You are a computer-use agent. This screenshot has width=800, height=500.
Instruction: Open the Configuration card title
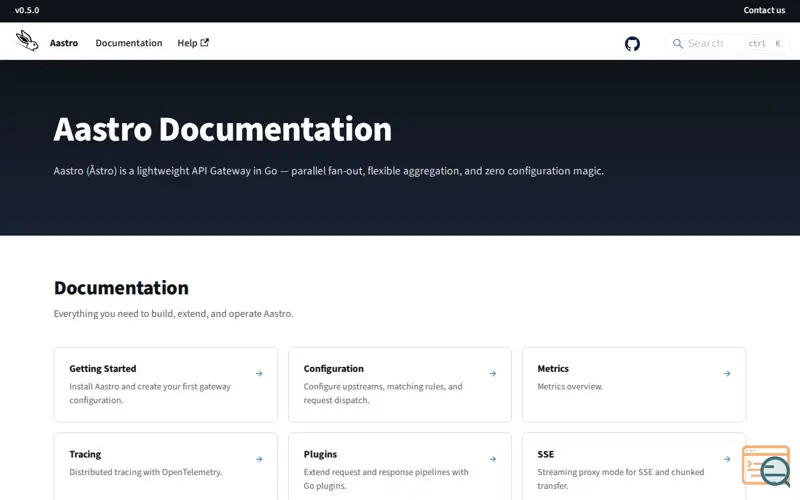(334, 368)
